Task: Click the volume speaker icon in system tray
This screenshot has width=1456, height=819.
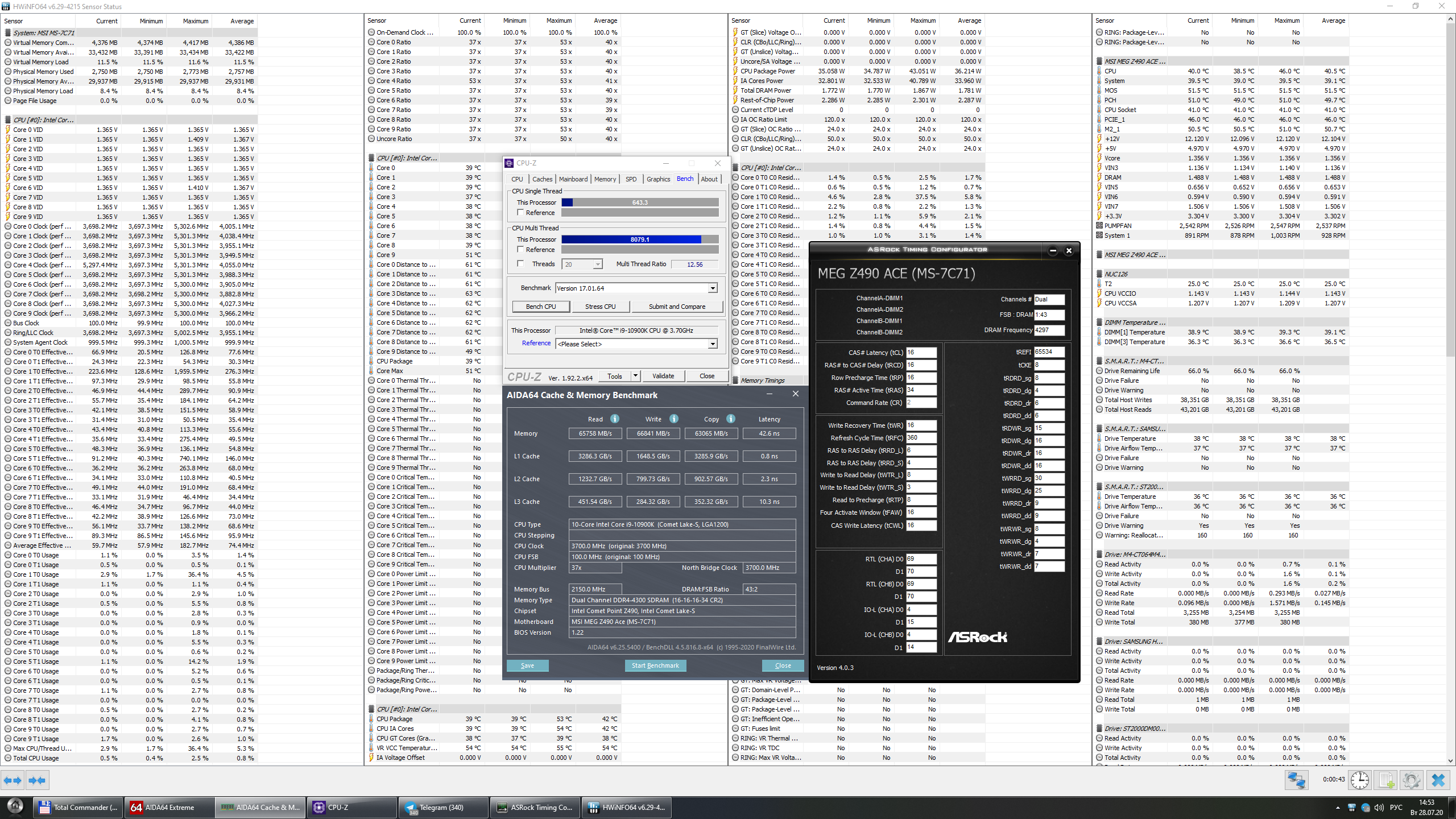Action: click(x=1379, y=808)
